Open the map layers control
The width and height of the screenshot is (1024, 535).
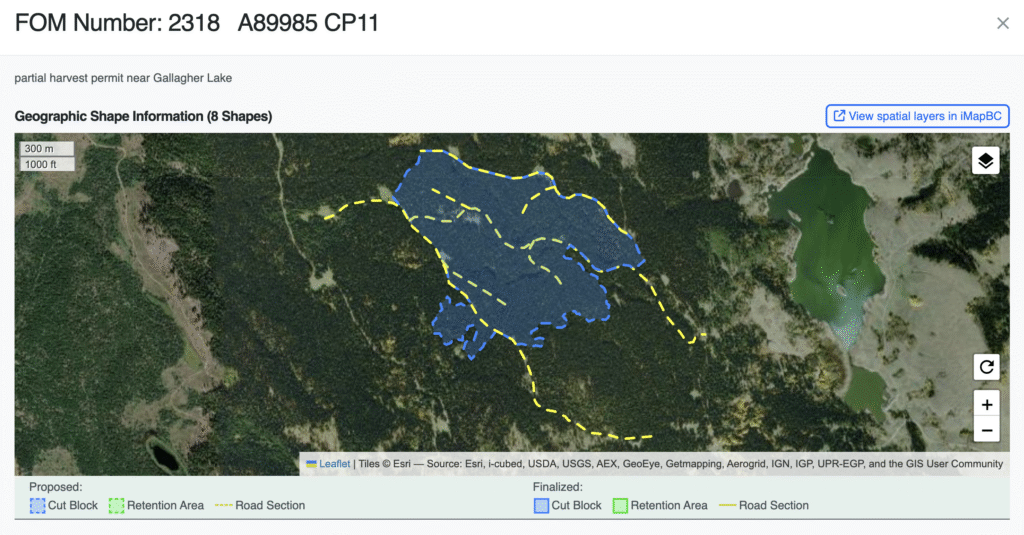[x=985, y=160]
